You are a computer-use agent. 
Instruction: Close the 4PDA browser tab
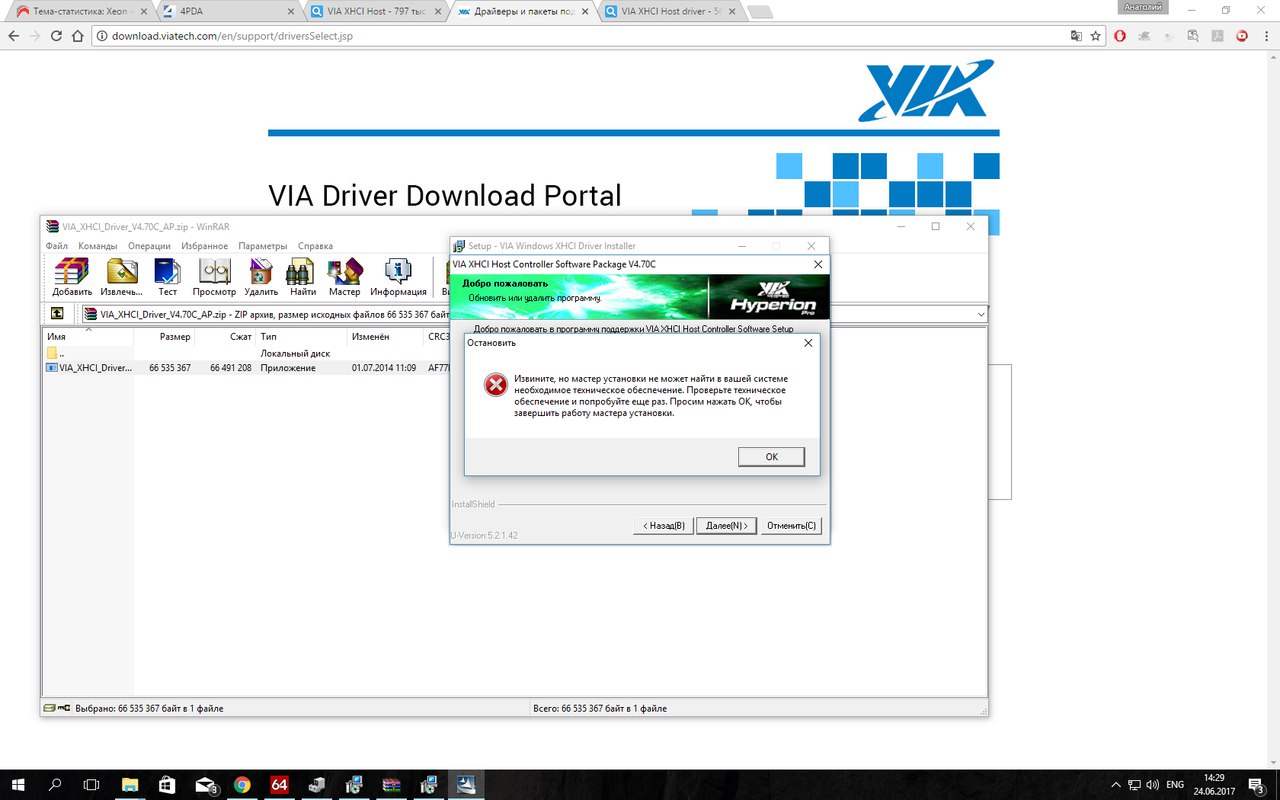[x=291, y=12]
